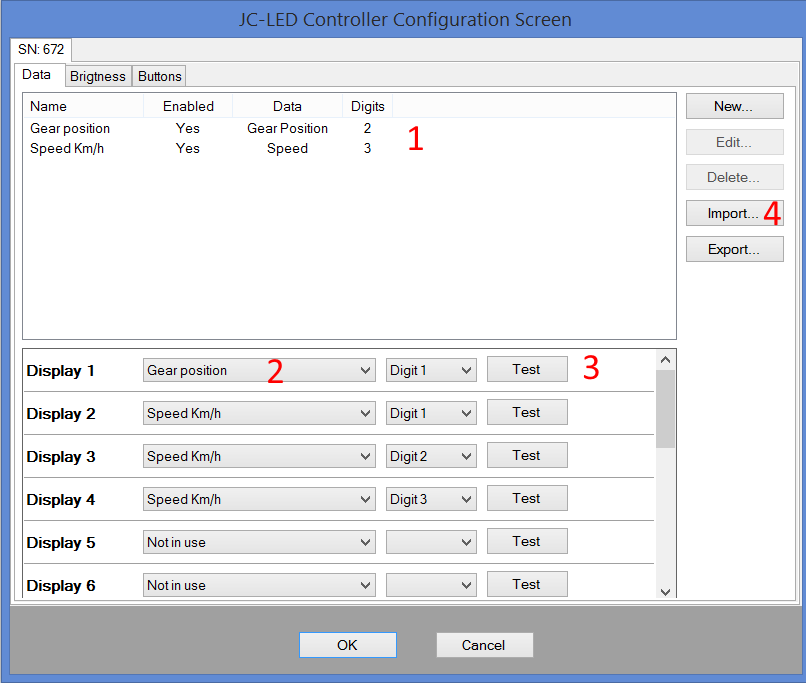Test Display 1 output
Image resolution: width=806 pixels, height=683 pixels.
click(x=526, y=369)
